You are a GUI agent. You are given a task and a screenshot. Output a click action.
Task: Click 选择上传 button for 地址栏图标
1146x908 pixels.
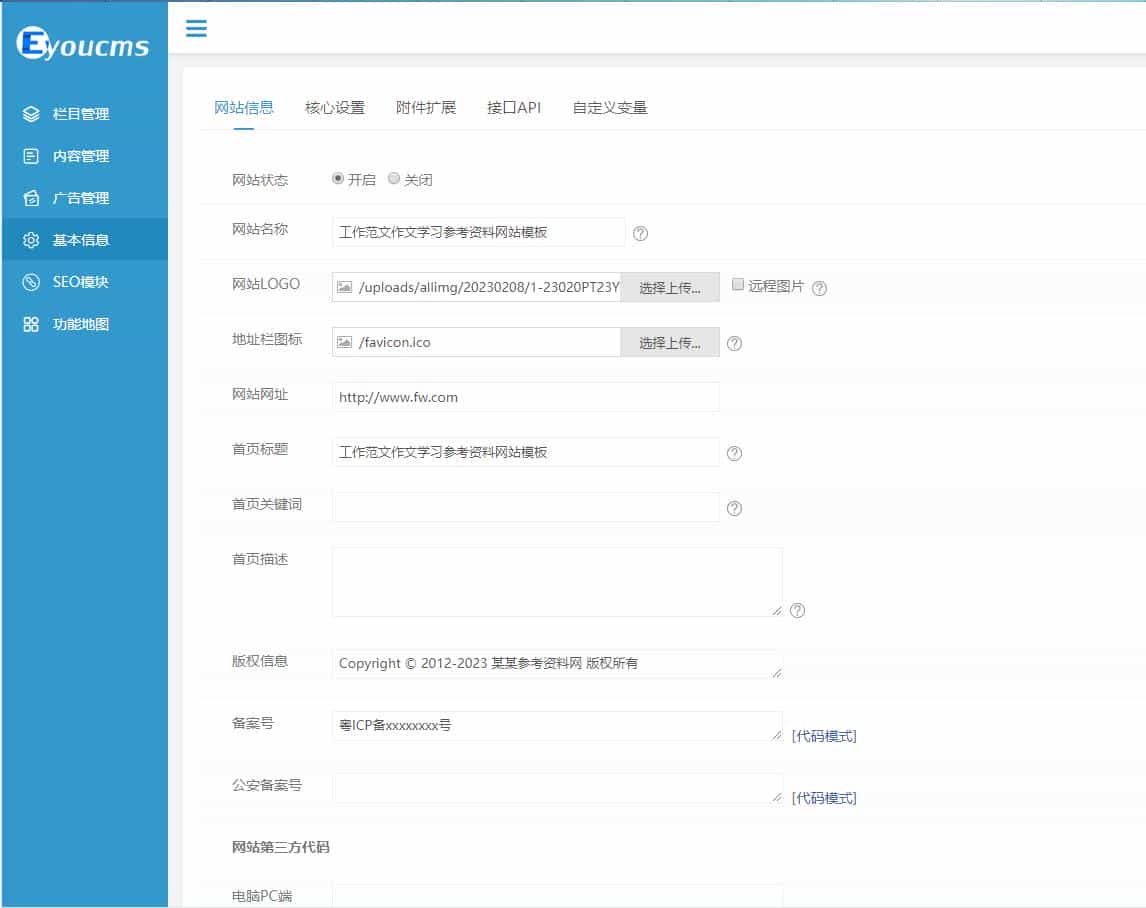pyautogui.click(x=669, y=342)
